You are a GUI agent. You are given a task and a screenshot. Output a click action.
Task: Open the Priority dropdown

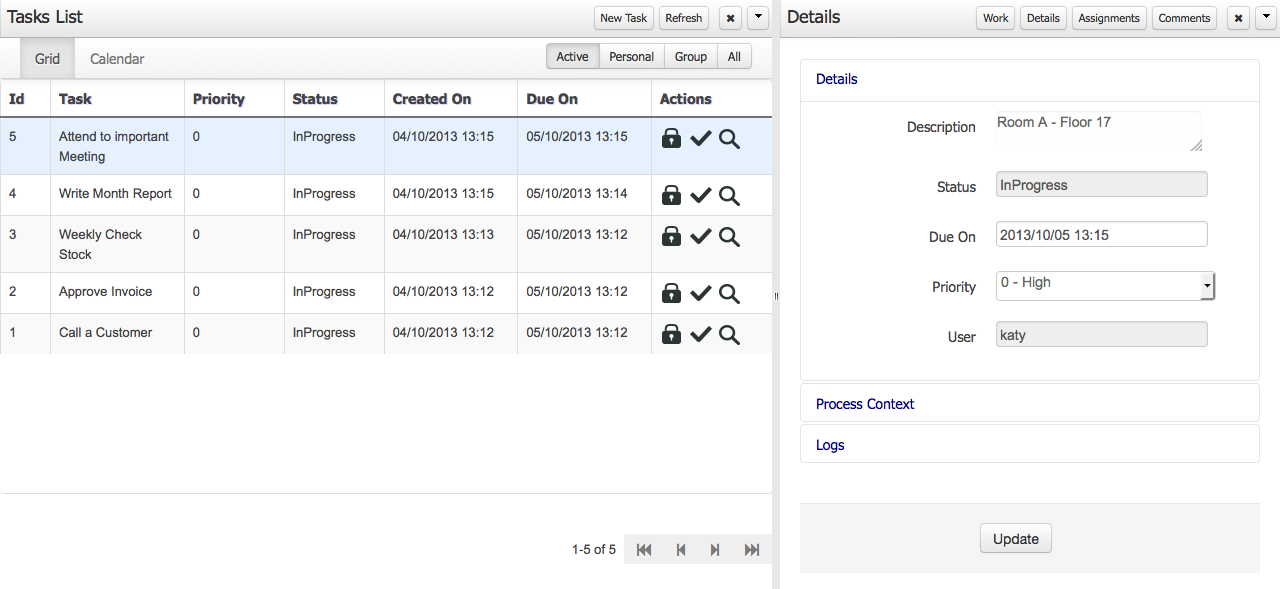point(1207,286)
